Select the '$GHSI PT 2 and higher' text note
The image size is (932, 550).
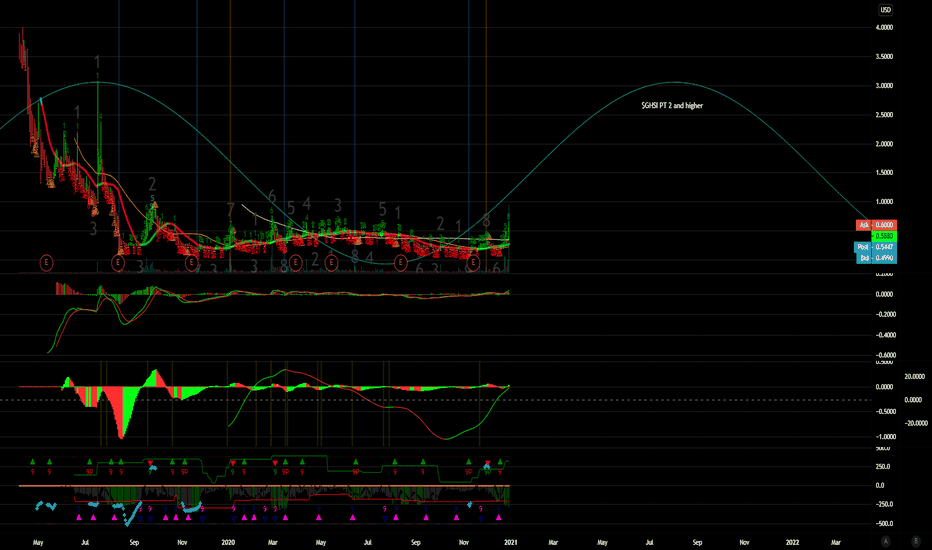672,106
